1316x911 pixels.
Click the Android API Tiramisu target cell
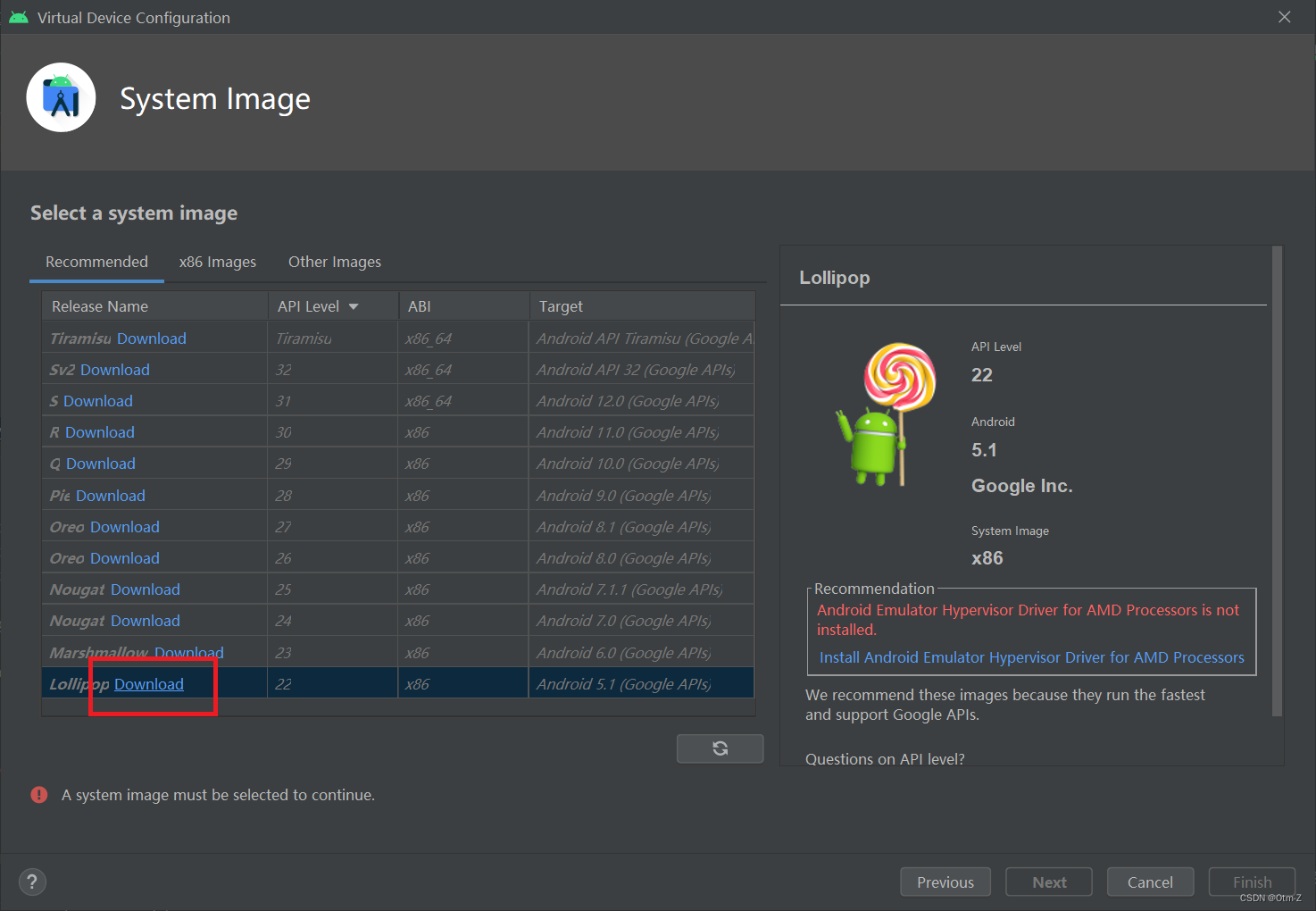coord(642,338)
